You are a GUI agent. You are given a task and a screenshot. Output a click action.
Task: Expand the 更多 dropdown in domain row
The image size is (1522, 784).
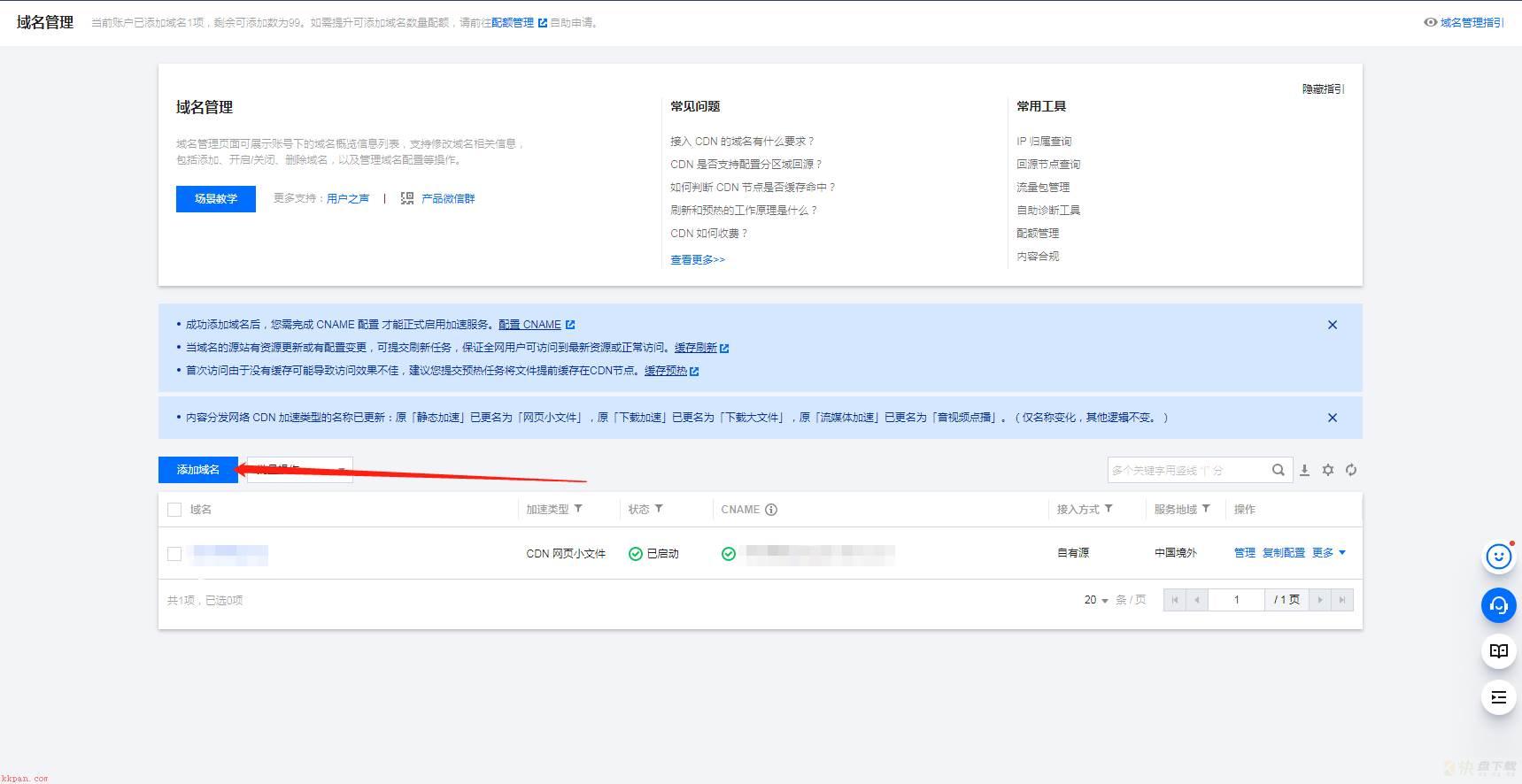point(1329,553)
